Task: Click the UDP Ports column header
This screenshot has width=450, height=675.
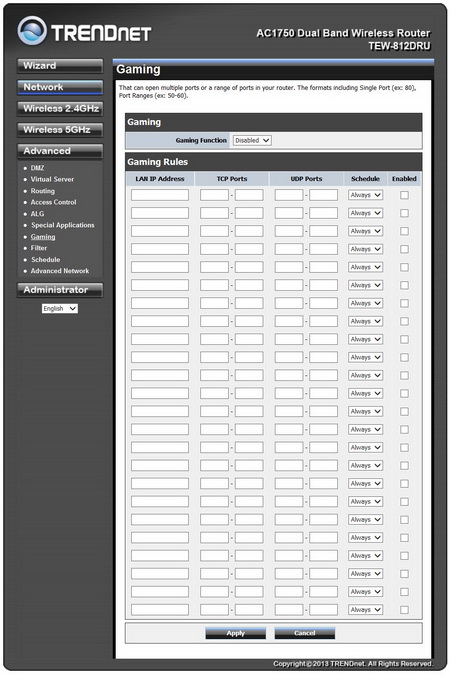Action: (306, 179)
